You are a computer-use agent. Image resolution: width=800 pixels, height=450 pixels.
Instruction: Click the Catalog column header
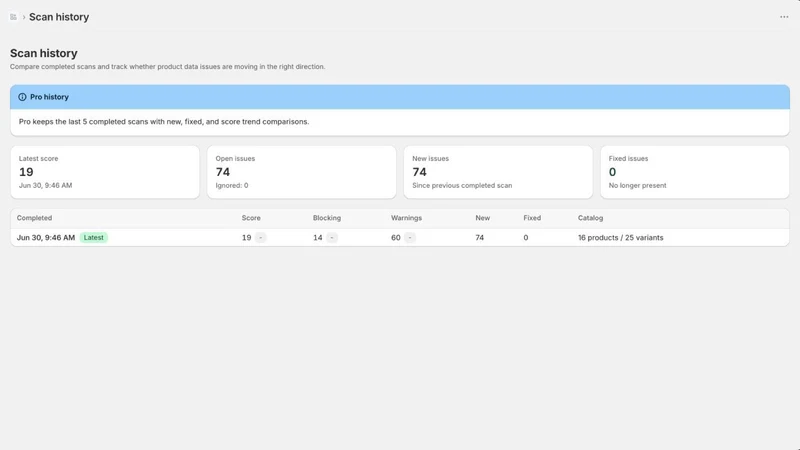click(590, 218)
